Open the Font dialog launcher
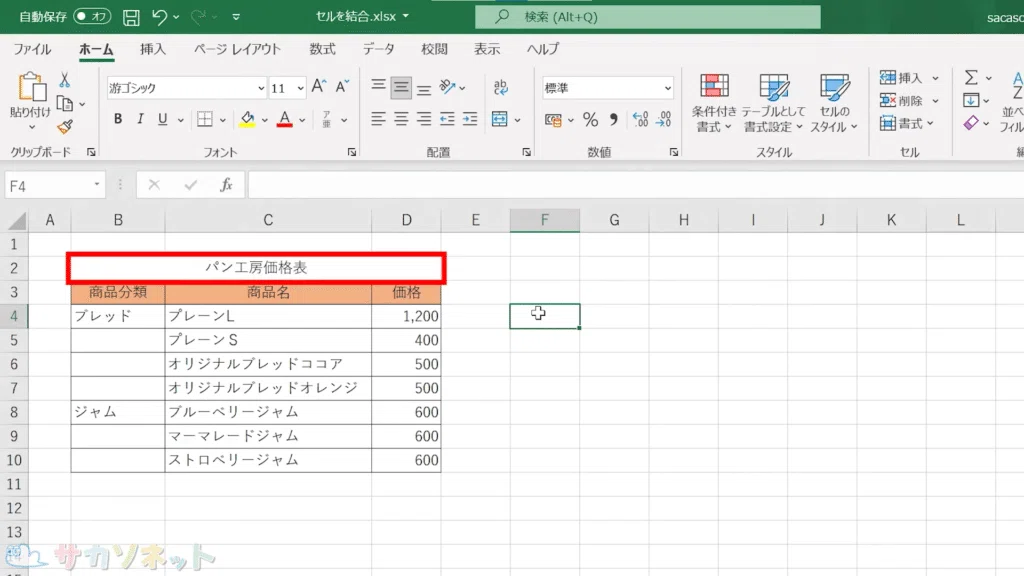The width and height of the screenshot is (1024, 576). pos(352,152)
